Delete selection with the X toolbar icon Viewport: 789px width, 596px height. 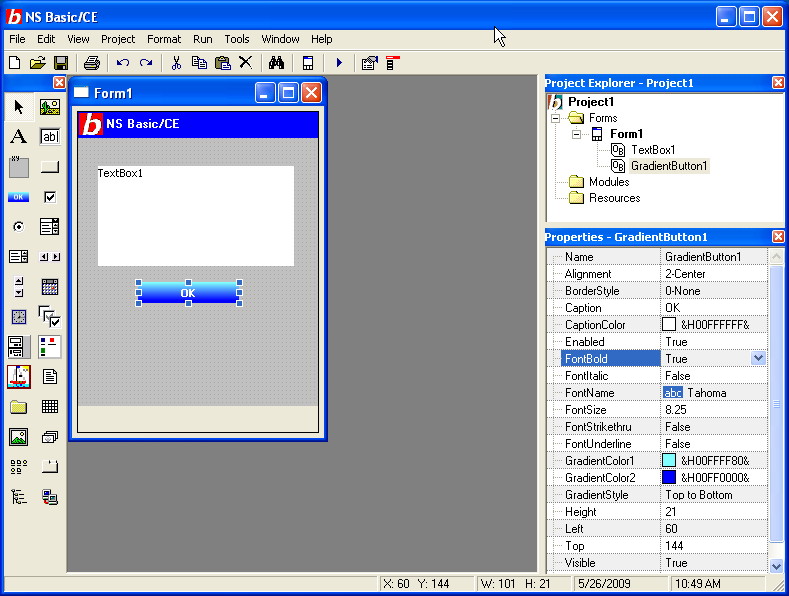coord(246,62)
